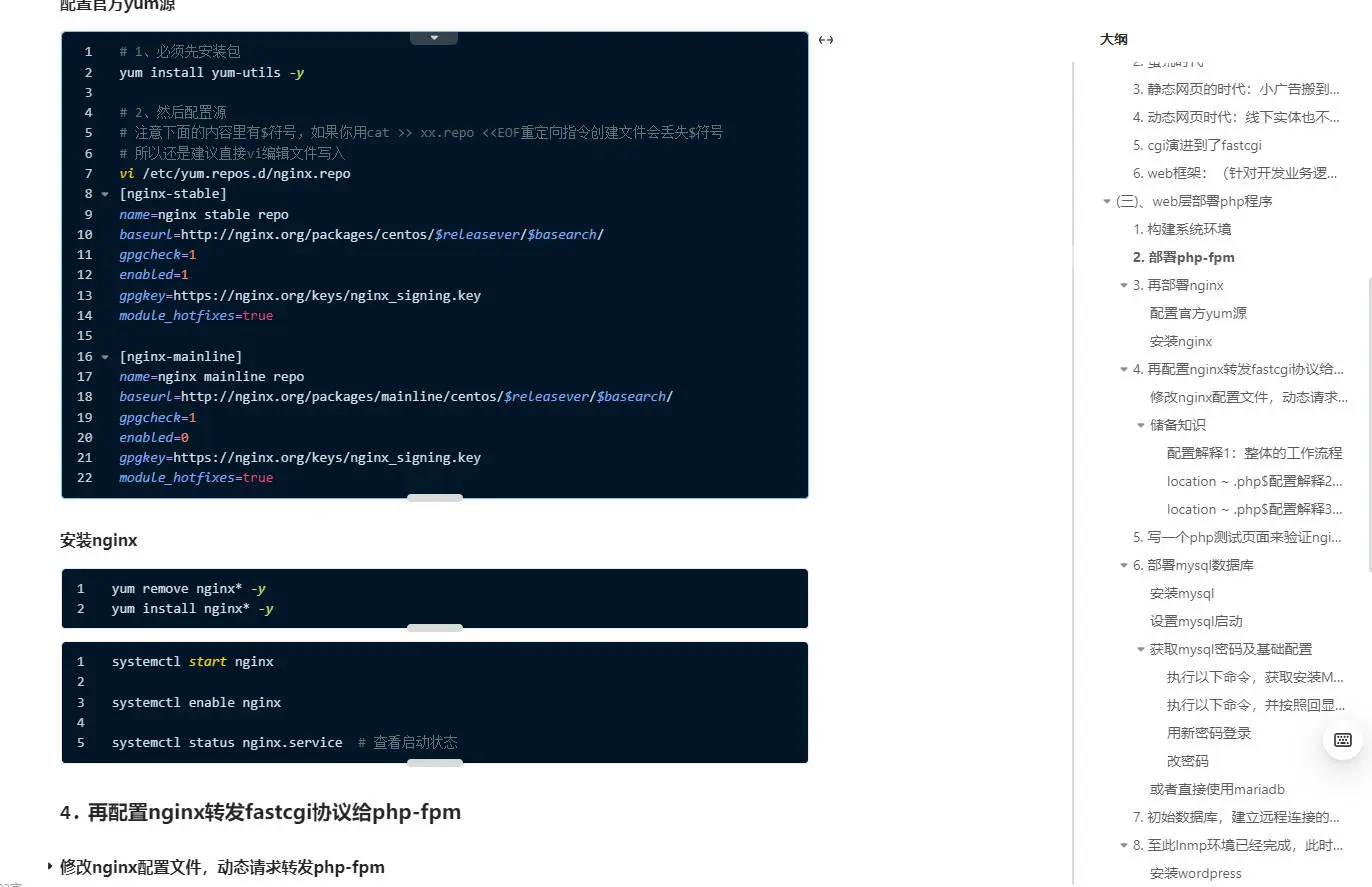Click resize handle below yum repo code block
The image size is (1372, 887).
(434, 497)
